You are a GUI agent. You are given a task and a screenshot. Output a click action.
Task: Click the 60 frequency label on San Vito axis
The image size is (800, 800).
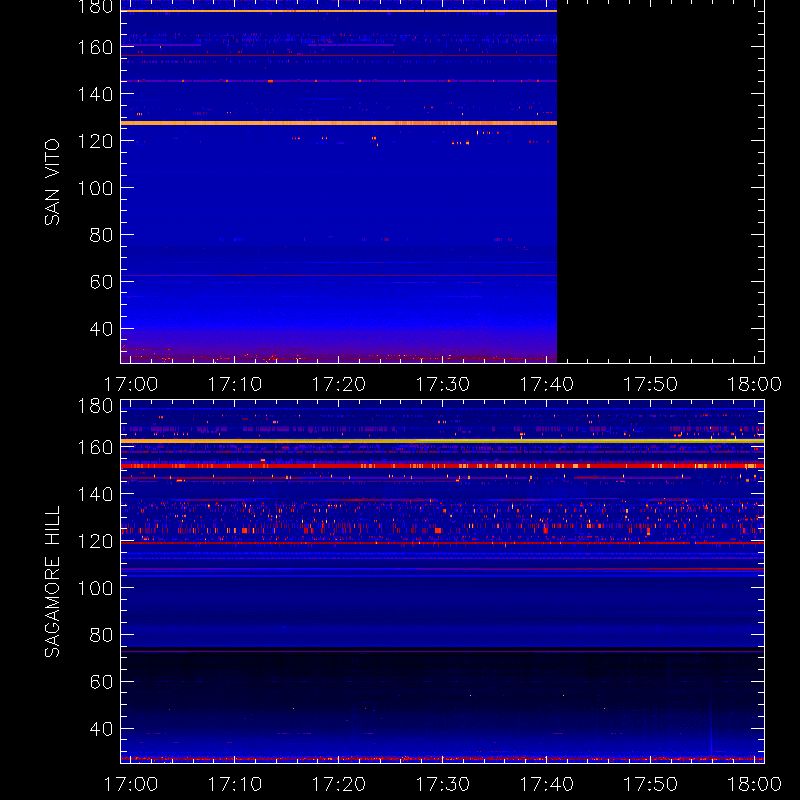click(x=102, y=282)
